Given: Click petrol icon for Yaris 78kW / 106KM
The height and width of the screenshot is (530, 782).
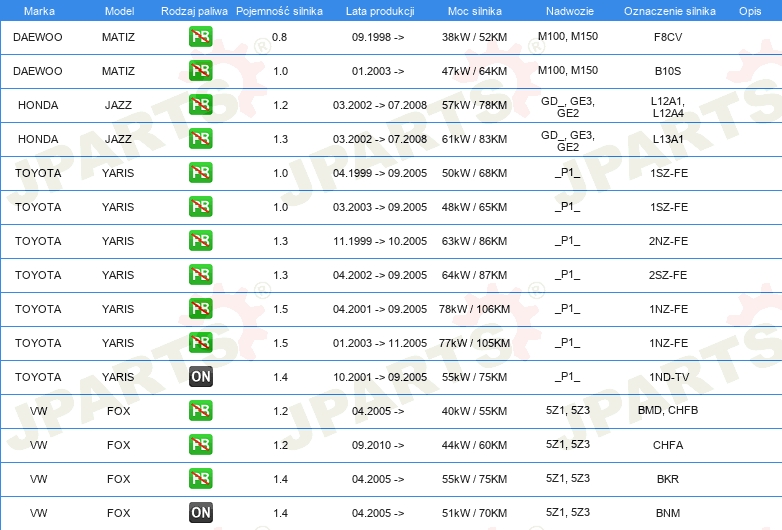Looking at the screenshot, I should (200, 309).
